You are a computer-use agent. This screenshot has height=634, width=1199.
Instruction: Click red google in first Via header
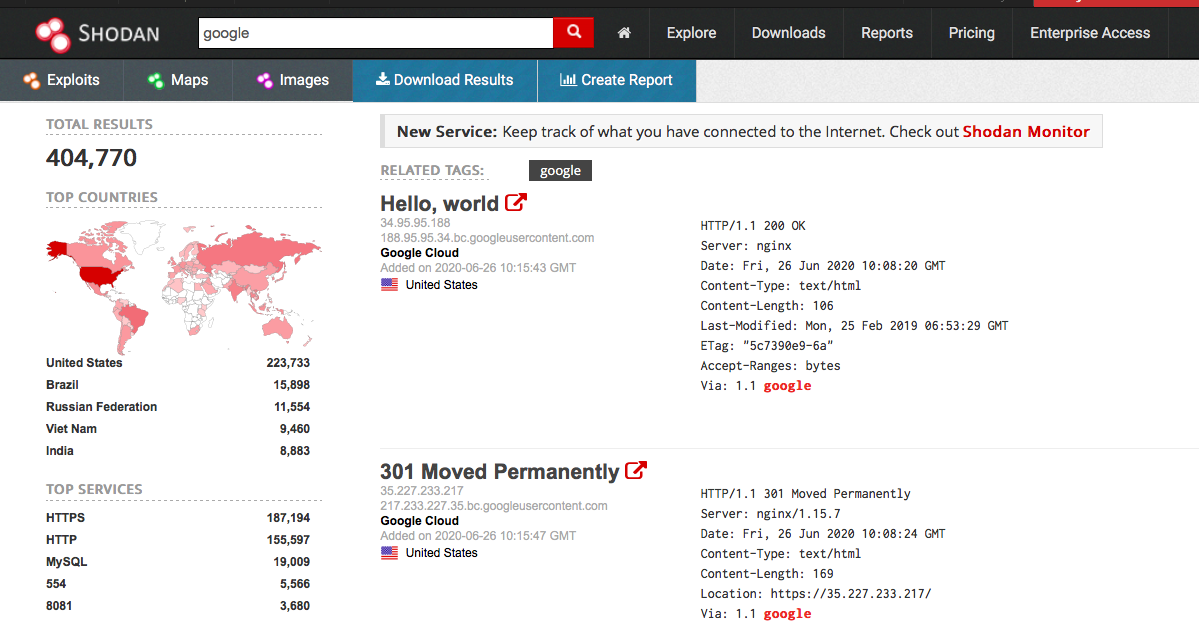(788, 385)
